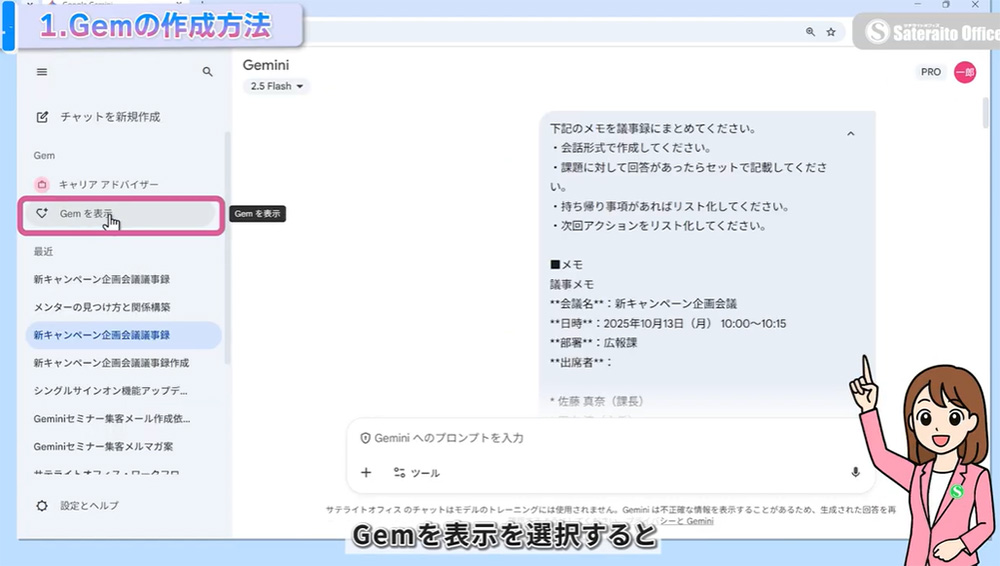Viewport: 1000px width, 566px height.
Task: Open the 2.5 Flash model dropdown
Action: point(276,86)
